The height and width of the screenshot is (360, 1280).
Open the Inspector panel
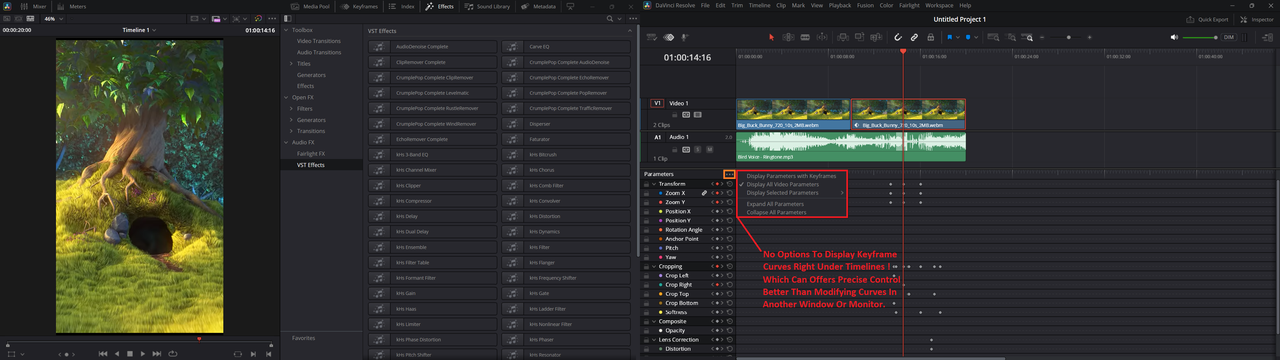coord(1258,19)
